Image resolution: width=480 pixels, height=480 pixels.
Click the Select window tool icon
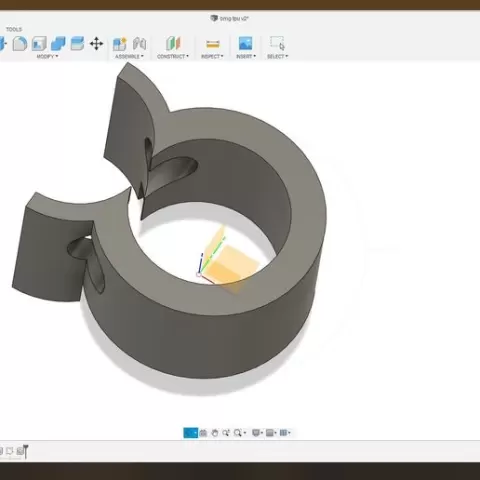coord(277,43)
